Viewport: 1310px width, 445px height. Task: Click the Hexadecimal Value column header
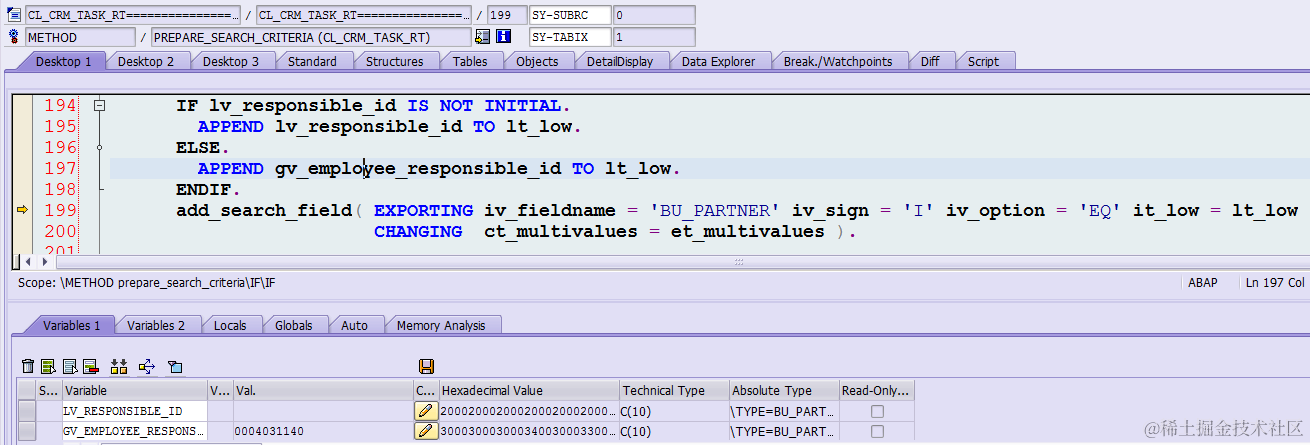(528, 391)
